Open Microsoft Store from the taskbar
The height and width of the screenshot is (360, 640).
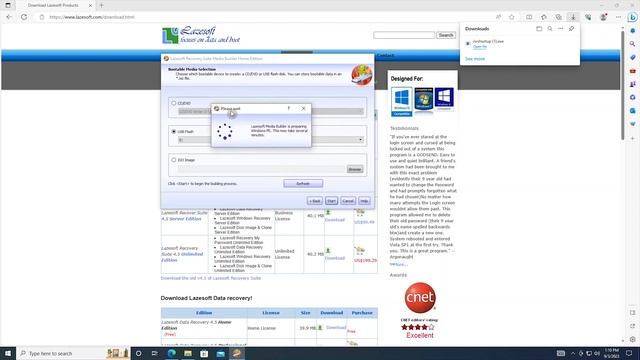point(204,353)
